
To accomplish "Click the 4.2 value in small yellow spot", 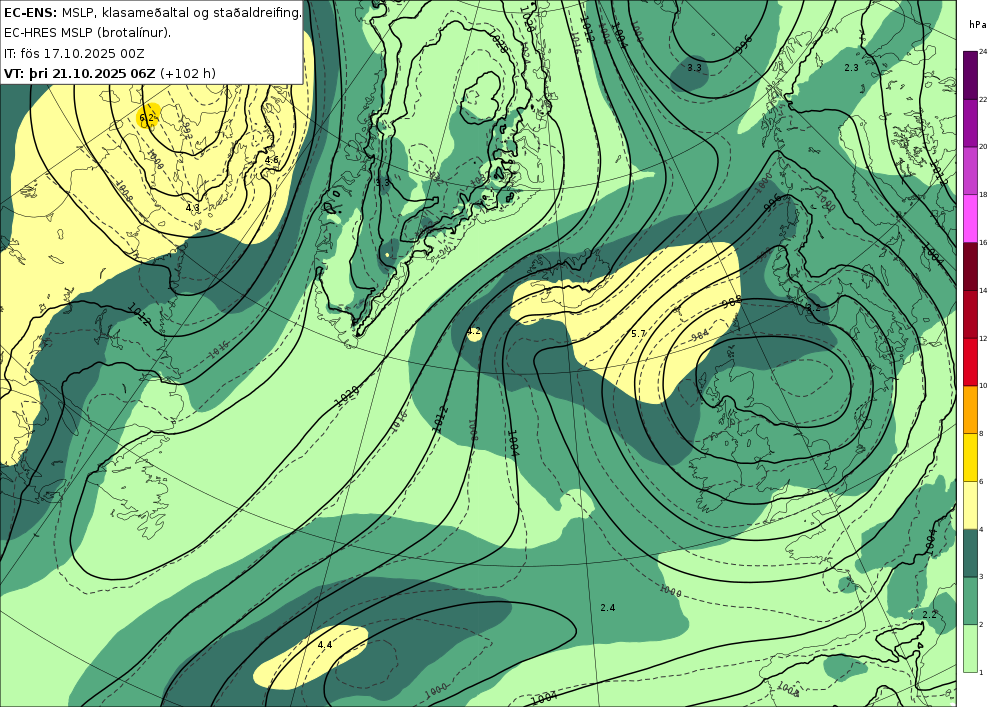I will pos(474,332).
